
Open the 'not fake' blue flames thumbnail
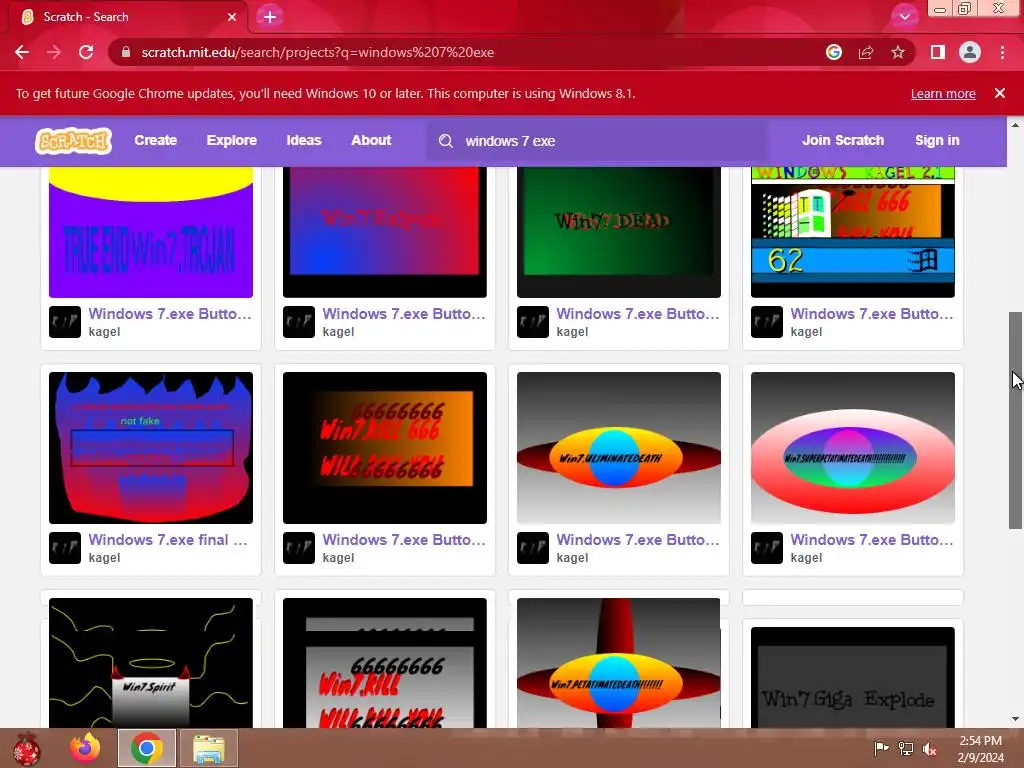151,448
